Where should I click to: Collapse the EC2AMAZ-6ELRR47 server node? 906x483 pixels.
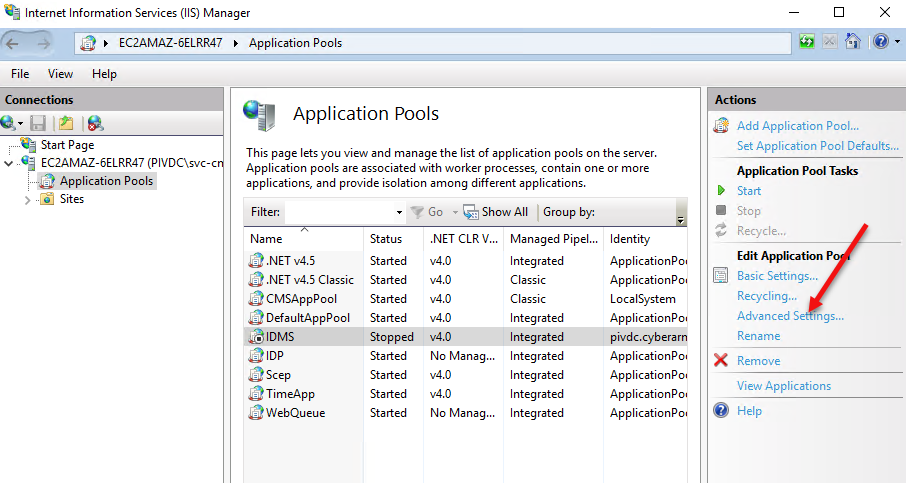coord(8,163)
